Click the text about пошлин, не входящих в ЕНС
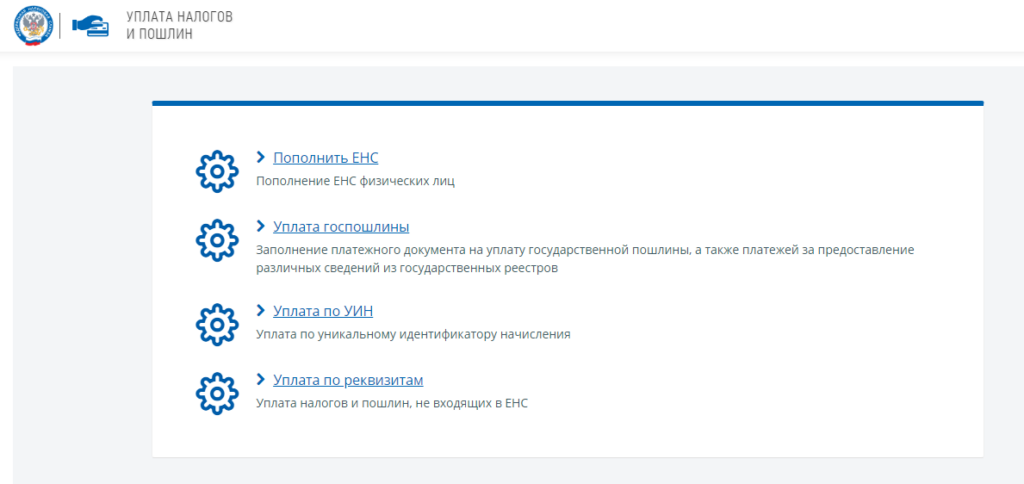1024x484 pixels. coord(391,403)
